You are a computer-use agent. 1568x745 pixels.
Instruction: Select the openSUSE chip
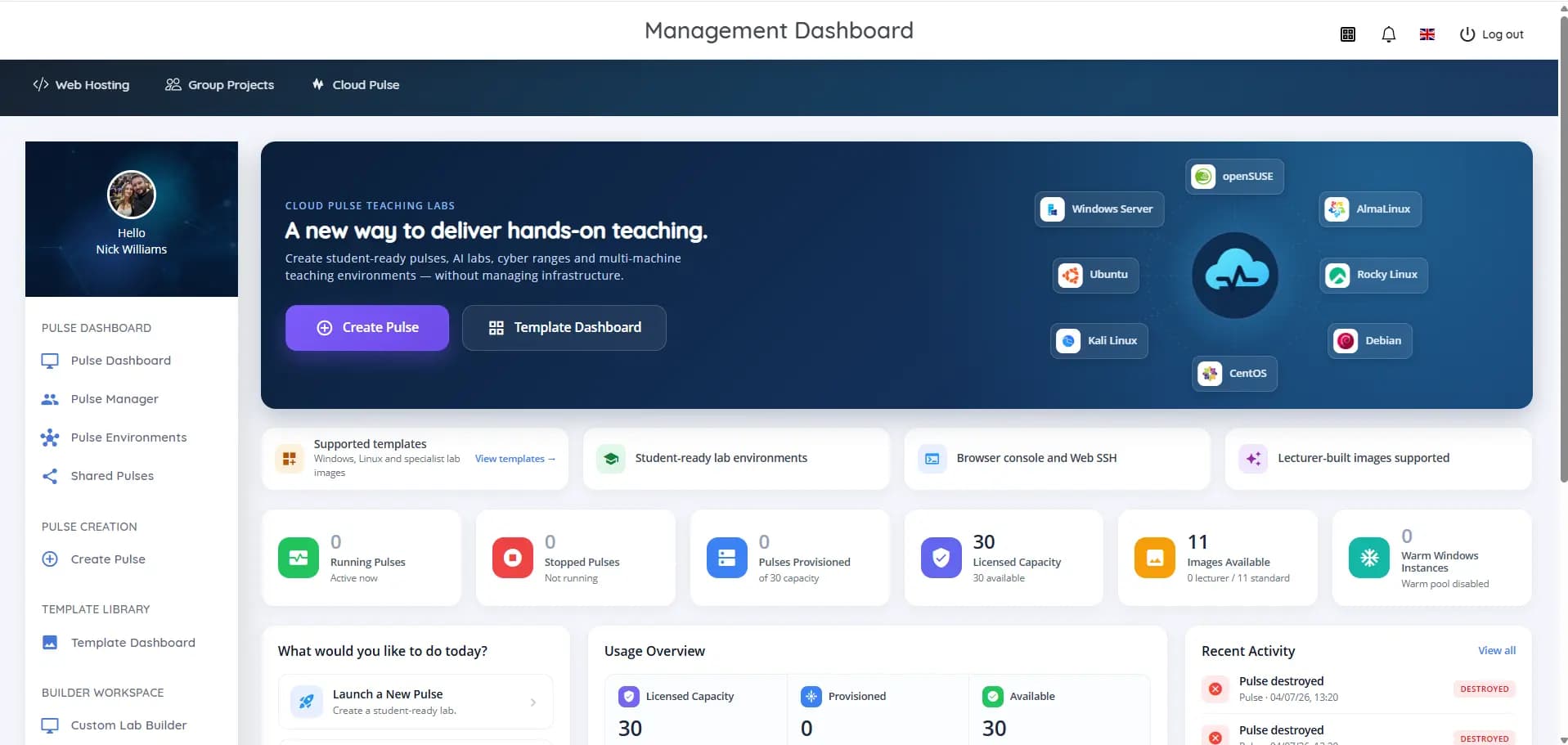(1235, 177)
